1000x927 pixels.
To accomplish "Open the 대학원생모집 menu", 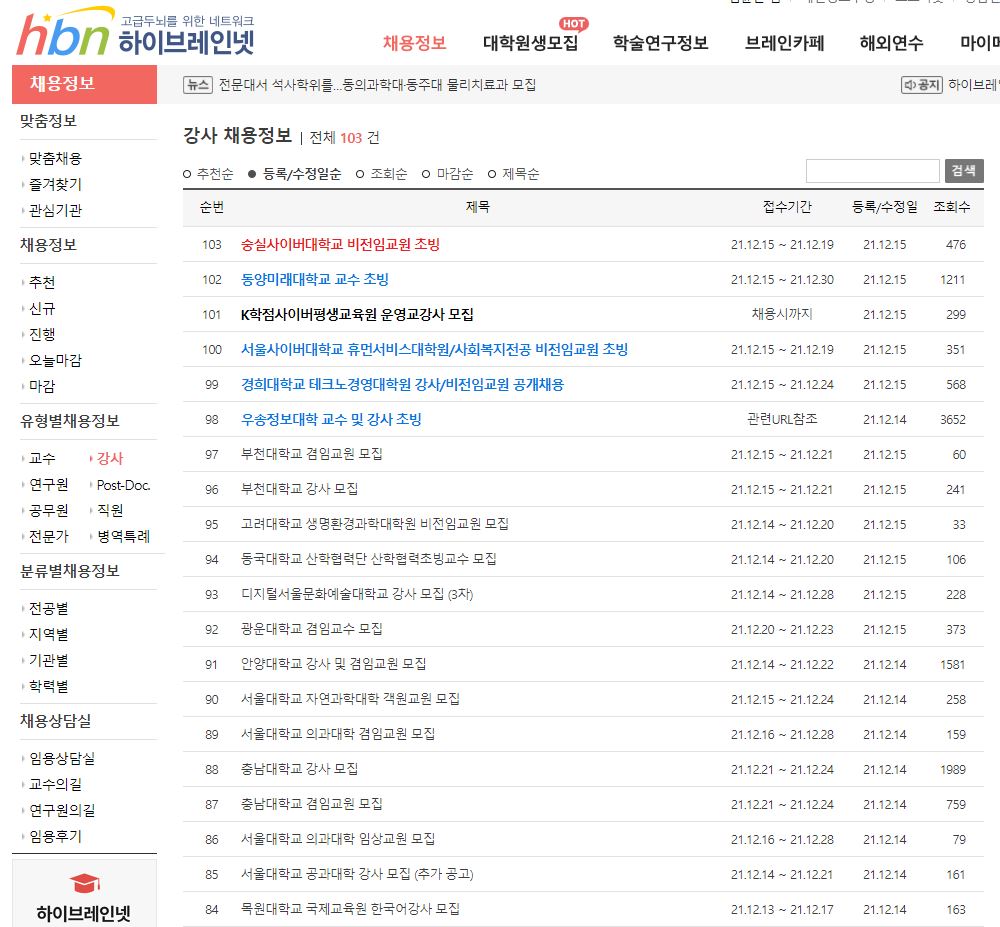I will click(x=530, y=43).
